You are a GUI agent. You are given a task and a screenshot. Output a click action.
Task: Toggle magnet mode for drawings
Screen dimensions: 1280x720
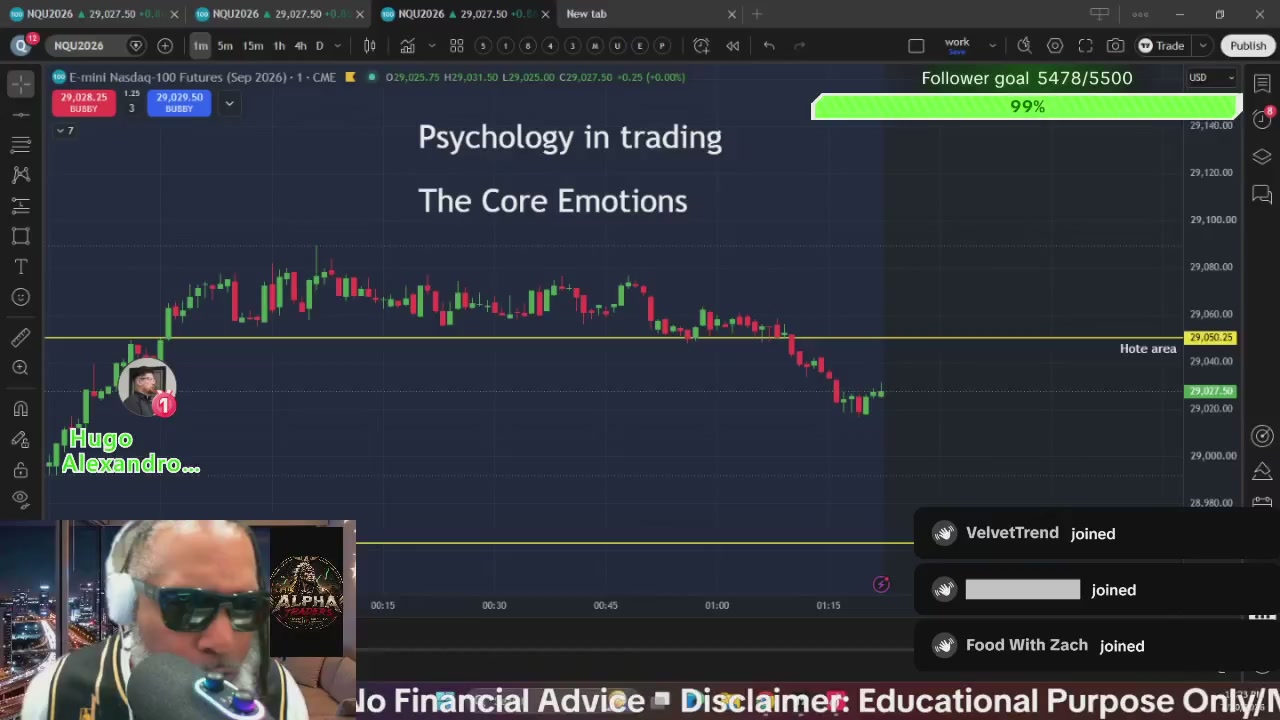point(21,409)
